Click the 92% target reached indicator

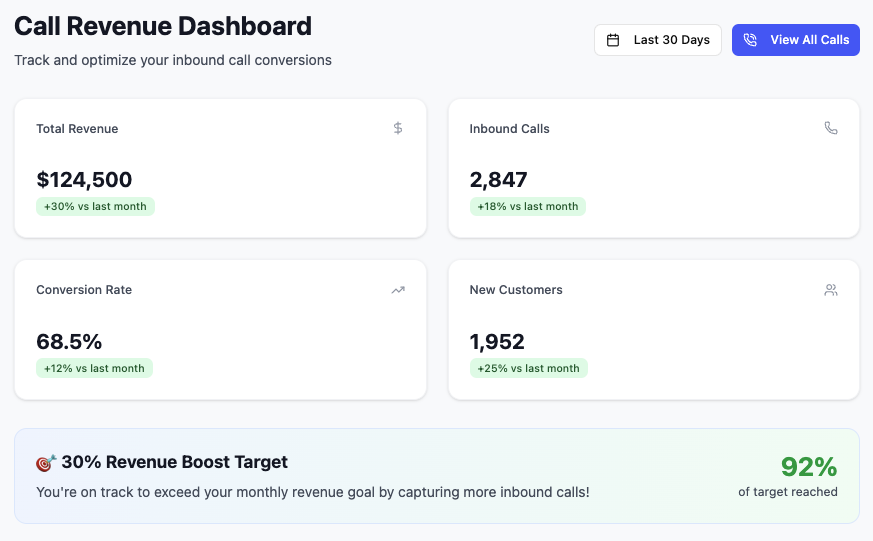coord(808,467)
